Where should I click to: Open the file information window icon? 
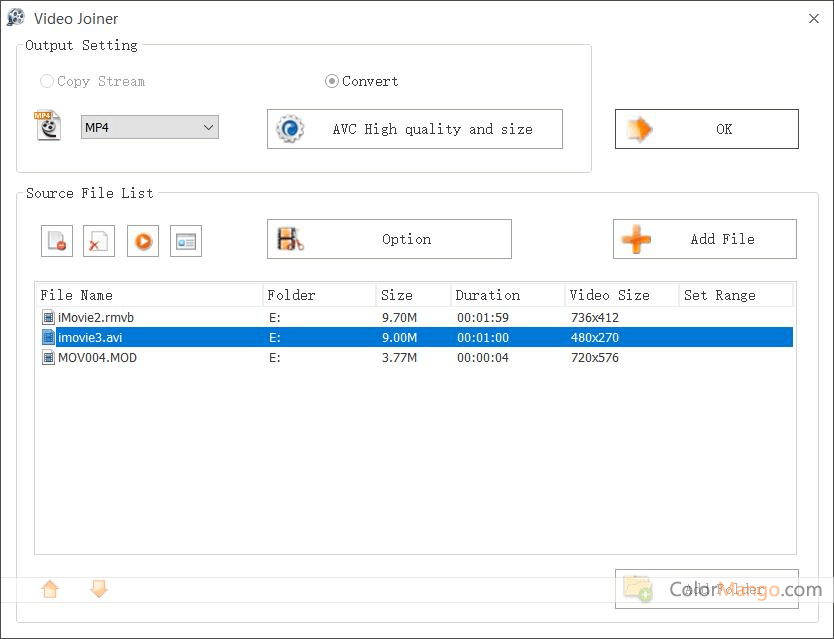point(186,241)
